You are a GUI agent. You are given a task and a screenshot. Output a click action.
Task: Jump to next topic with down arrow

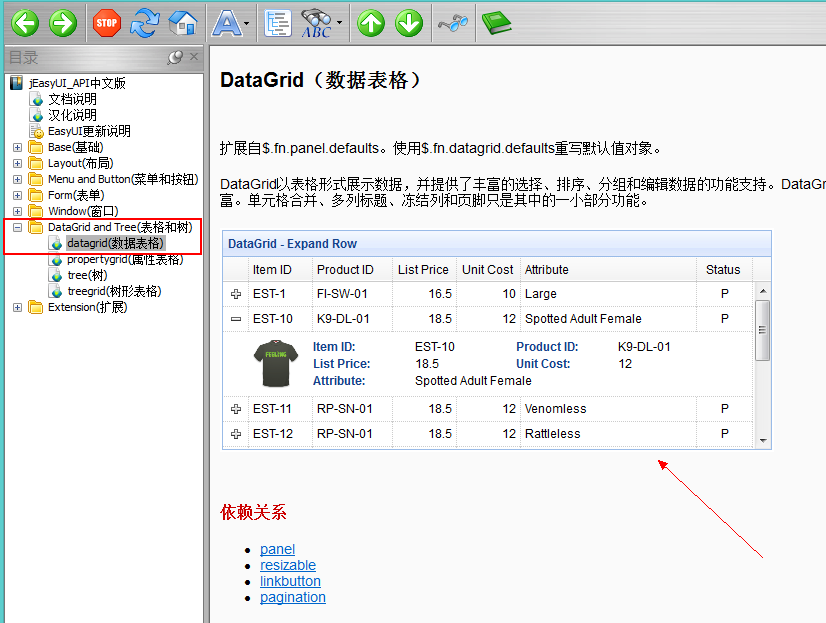point(409,23)
